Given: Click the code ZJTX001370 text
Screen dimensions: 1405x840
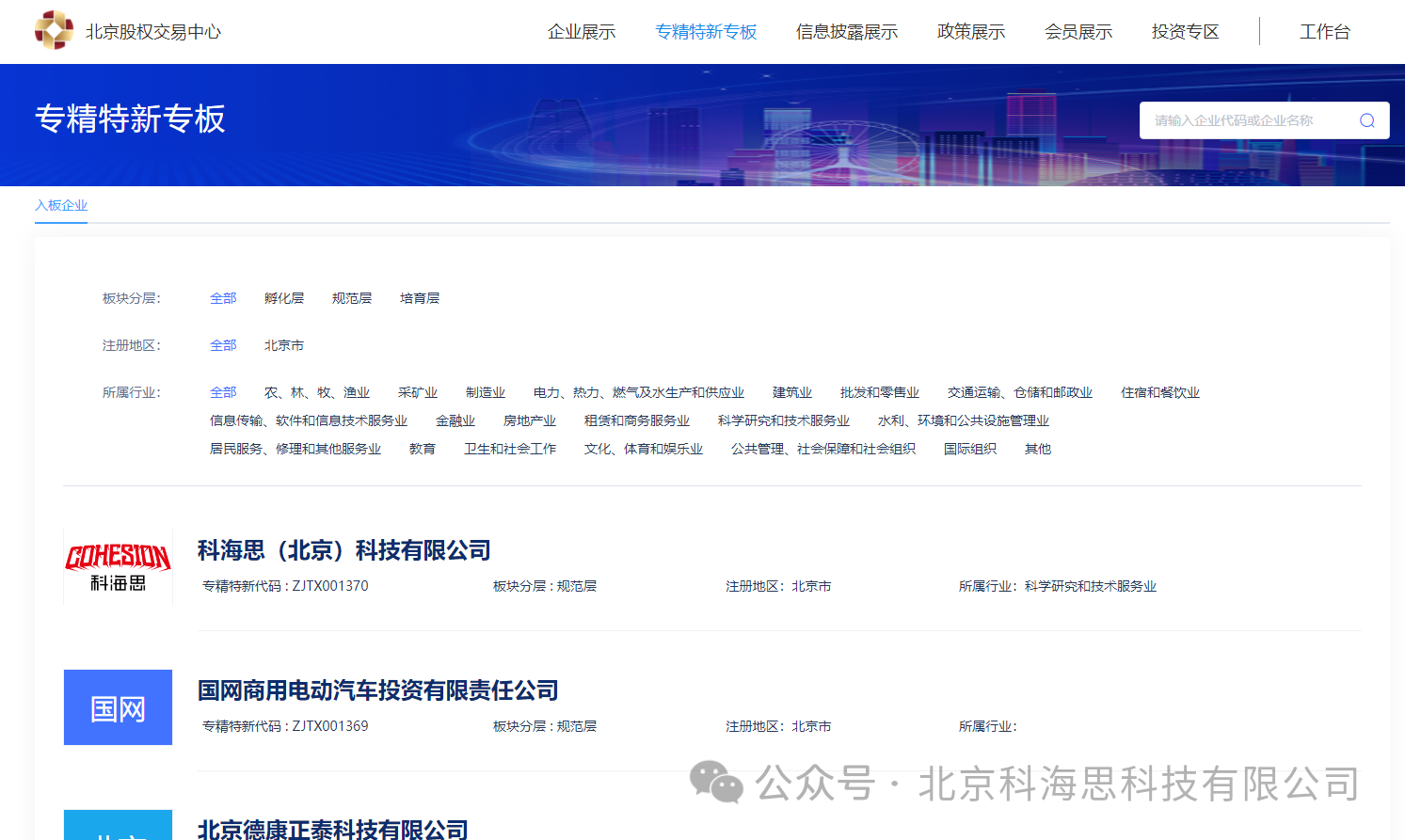Looking at the screenshot, I should (x=330, y=586).
